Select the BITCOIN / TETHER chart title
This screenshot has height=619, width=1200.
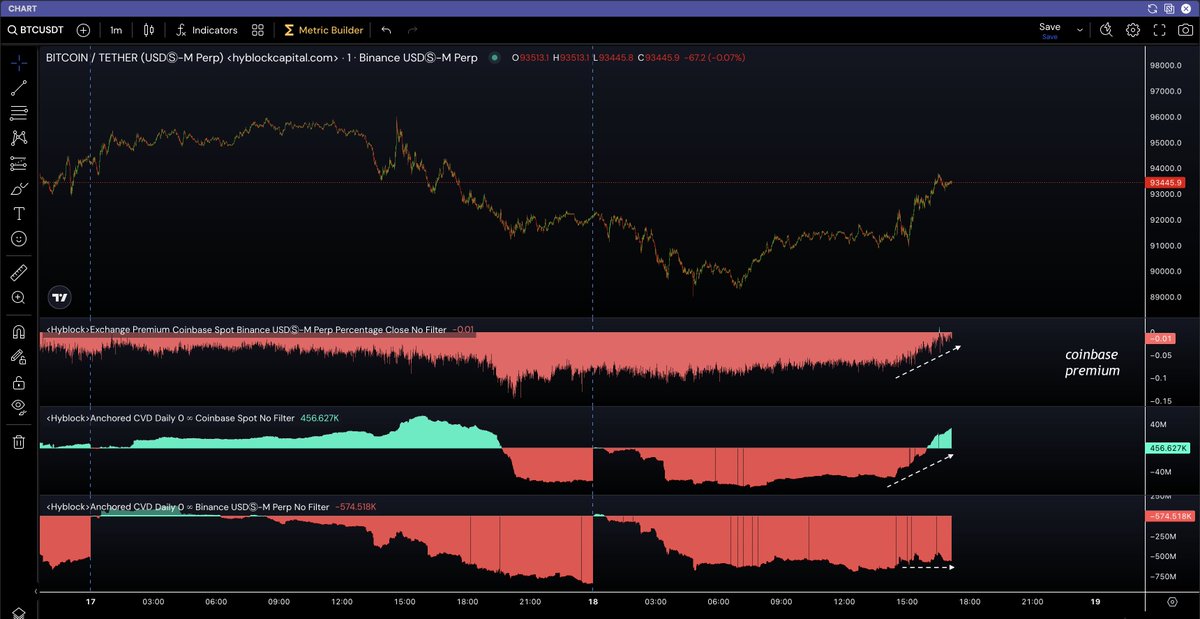tap(262, 58)
